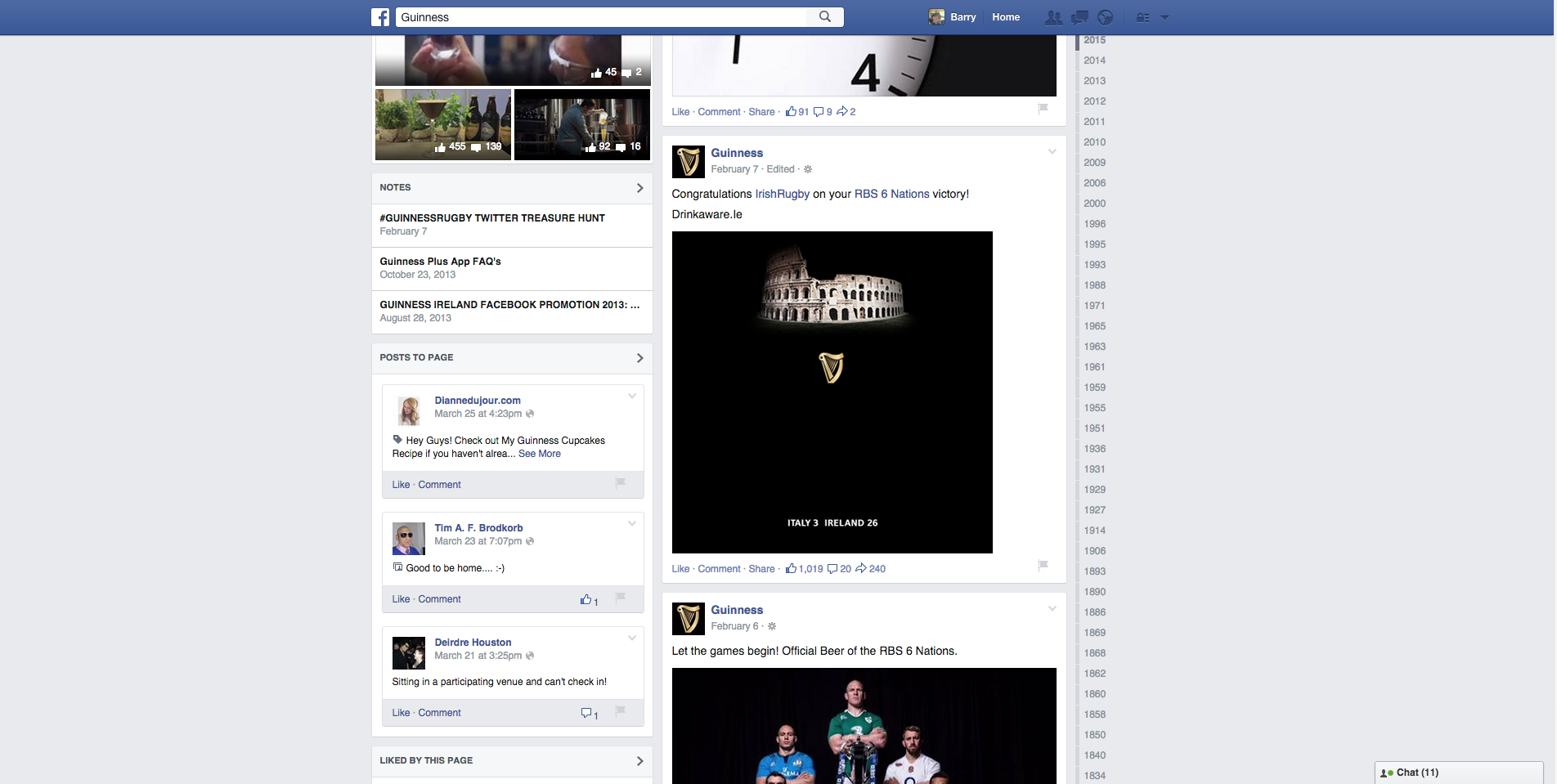The width and height of the screenshot is (1557, 784).
Task: Click the 9 comments bubble count
Action: pyautogui.click(x=823, y=111)
